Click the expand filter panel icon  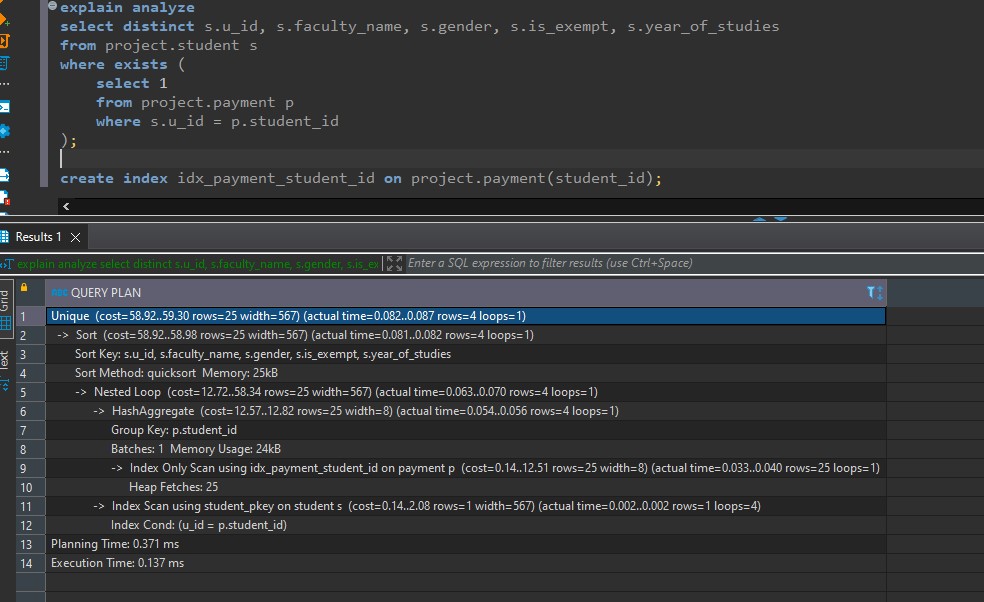[393, 264]
